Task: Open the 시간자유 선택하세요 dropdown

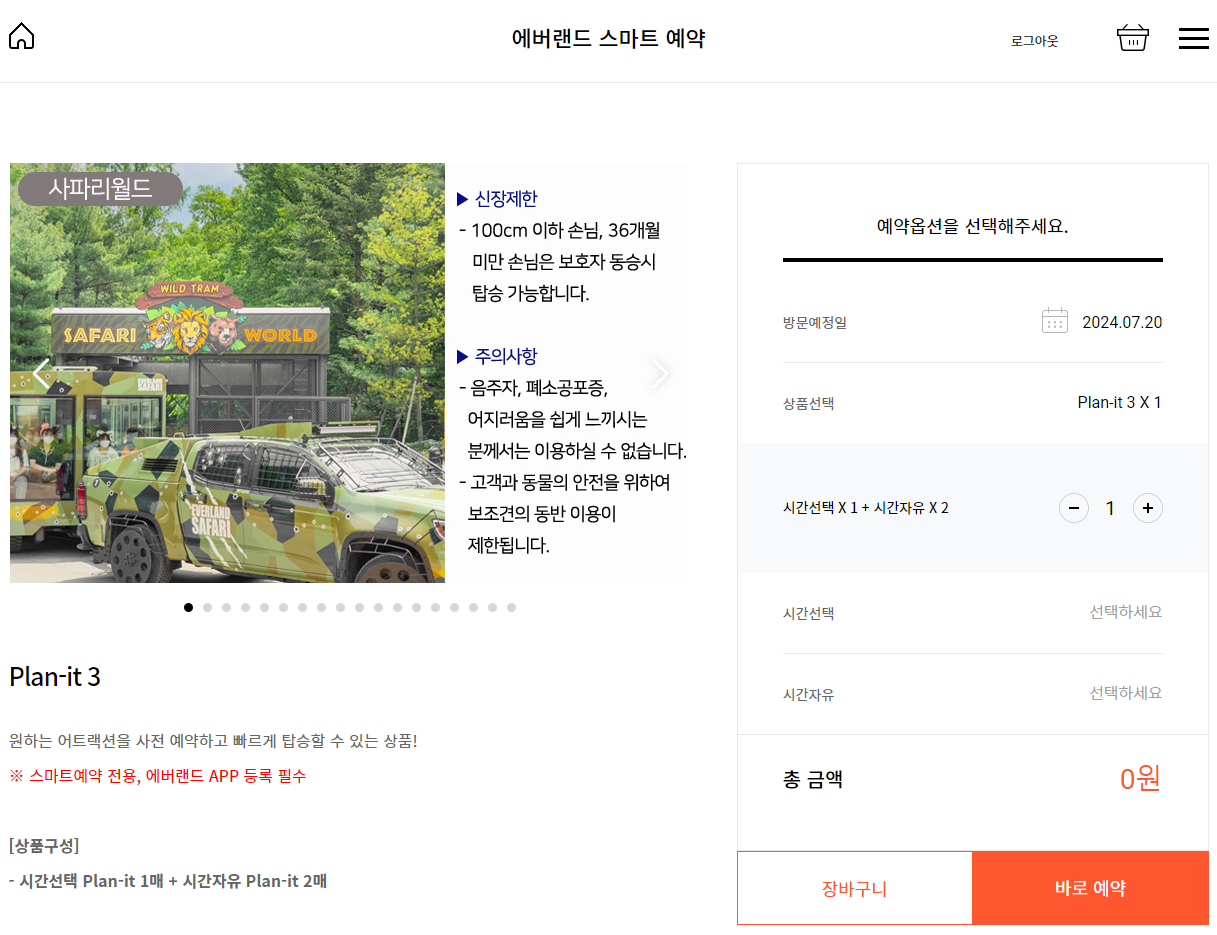Action: 973,694
